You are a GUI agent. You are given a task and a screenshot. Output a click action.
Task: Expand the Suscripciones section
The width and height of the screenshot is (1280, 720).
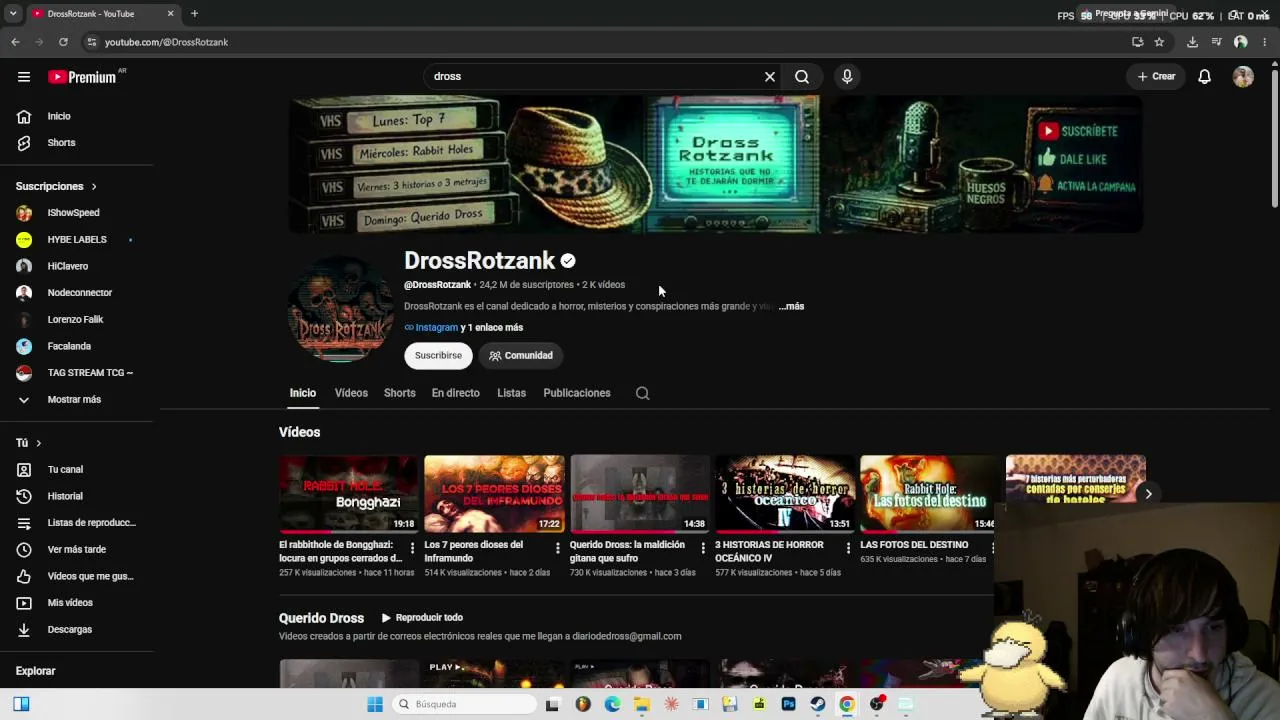tap(57, 186)
